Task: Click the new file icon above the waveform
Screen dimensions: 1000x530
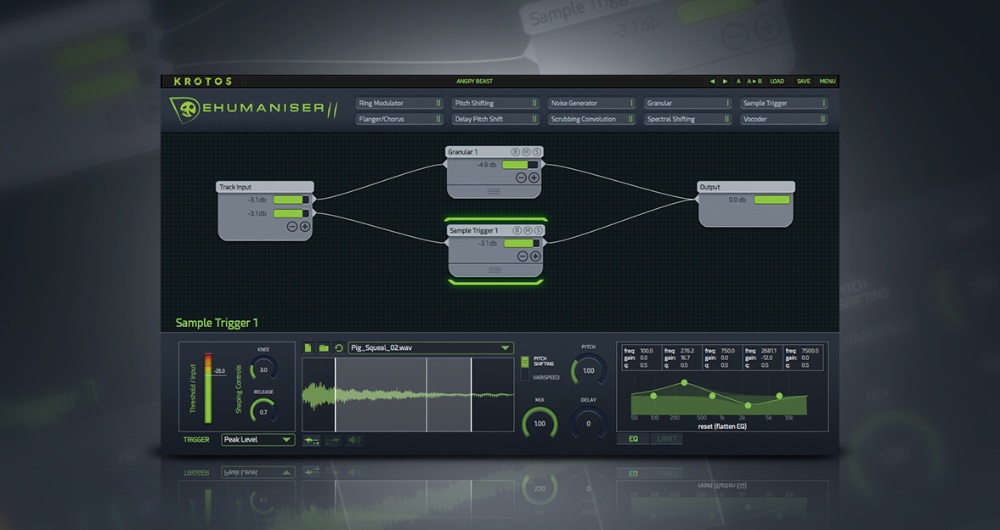Action: click(x=309, y=348)
